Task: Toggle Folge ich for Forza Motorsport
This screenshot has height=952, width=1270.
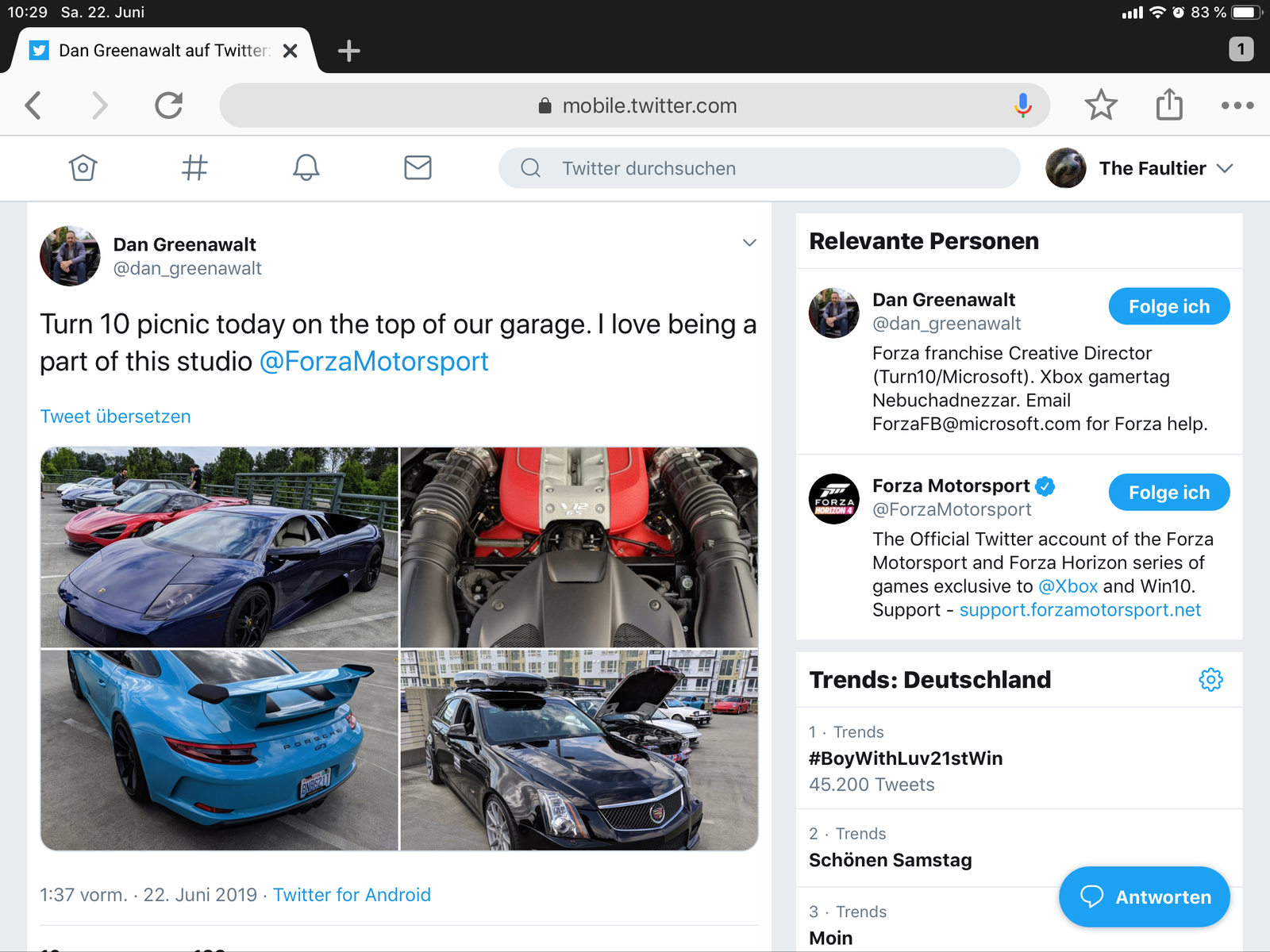Action: [1169, 493]
